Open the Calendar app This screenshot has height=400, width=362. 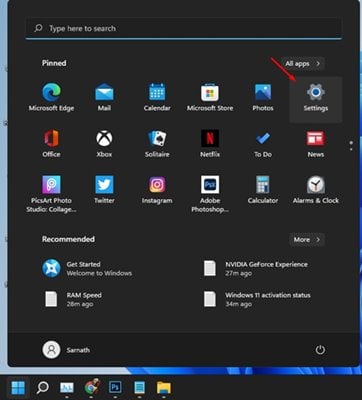[x=157, y=97]
